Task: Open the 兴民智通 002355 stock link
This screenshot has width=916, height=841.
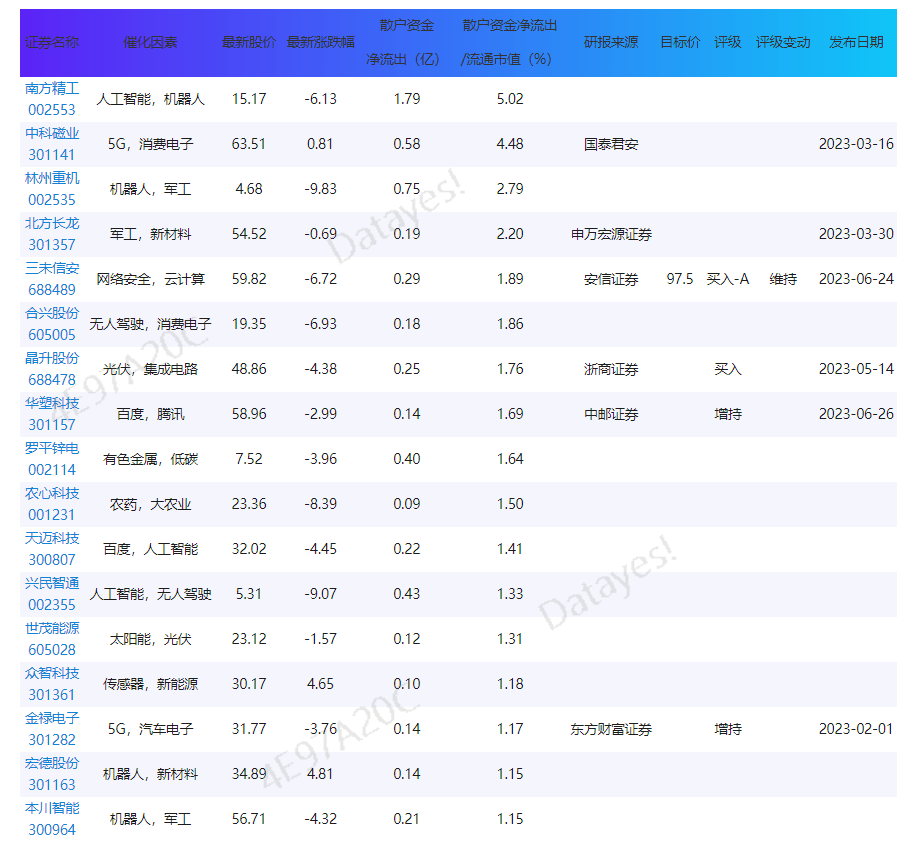Action: [x=52, y=594]
